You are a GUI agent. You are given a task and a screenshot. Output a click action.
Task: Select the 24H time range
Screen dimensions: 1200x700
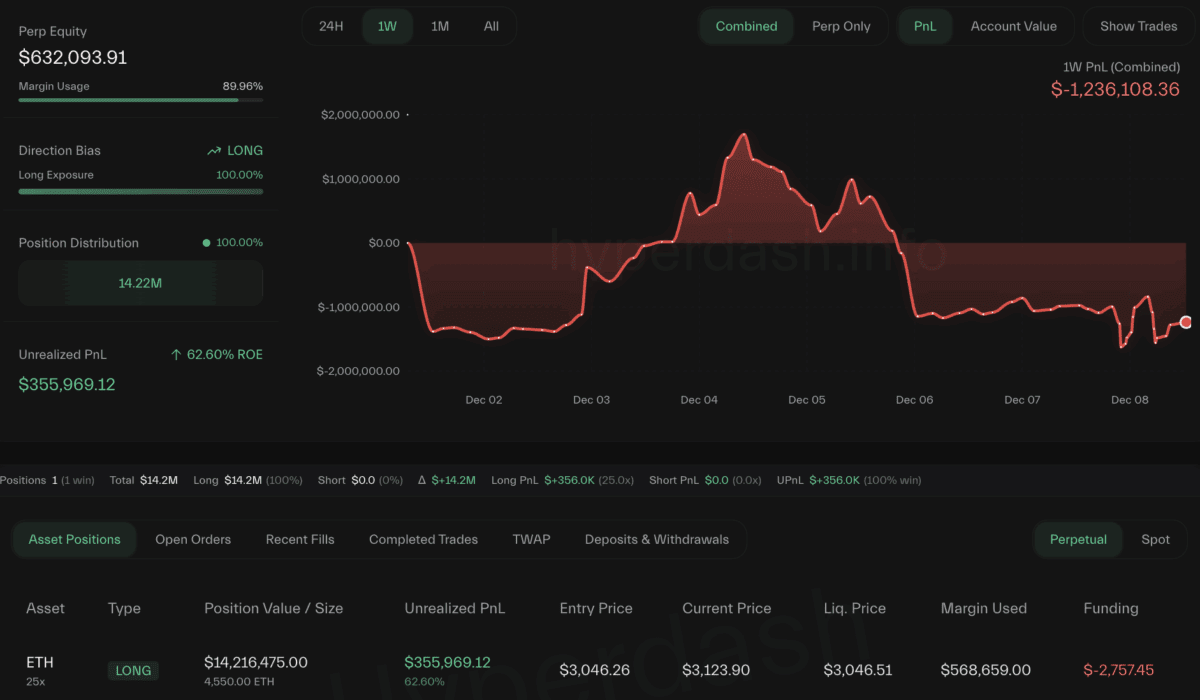coord(331,26)
